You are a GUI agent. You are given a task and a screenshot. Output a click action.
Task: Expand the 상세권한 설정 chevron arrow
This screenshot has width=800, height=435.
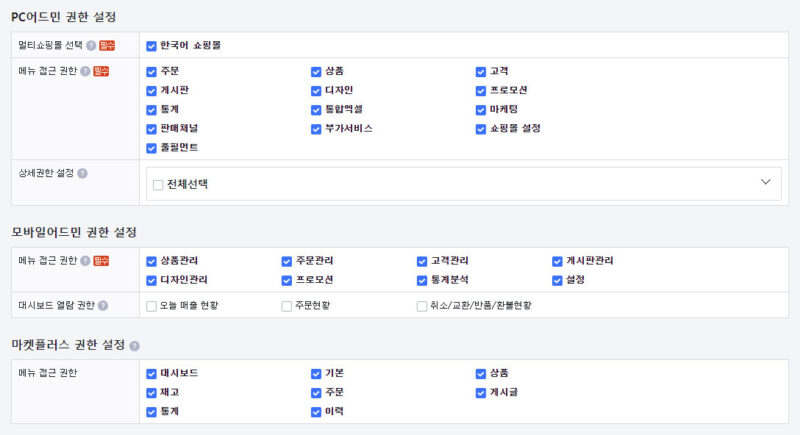[766, 182]
